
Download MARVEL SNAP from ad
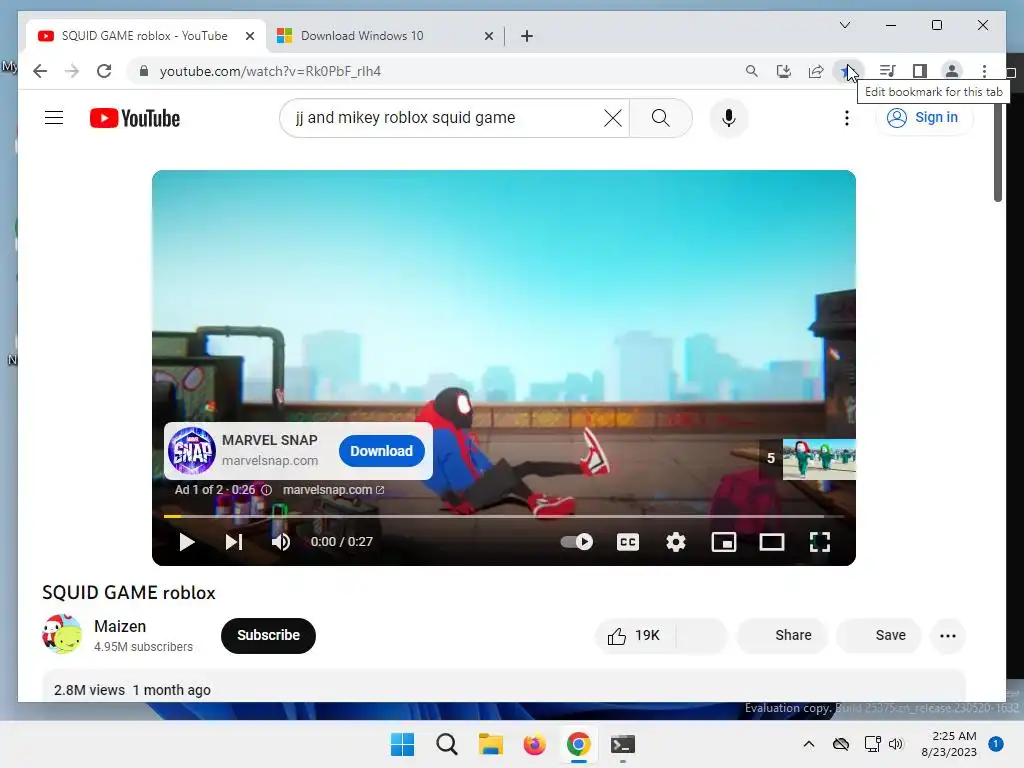[381, 451]
